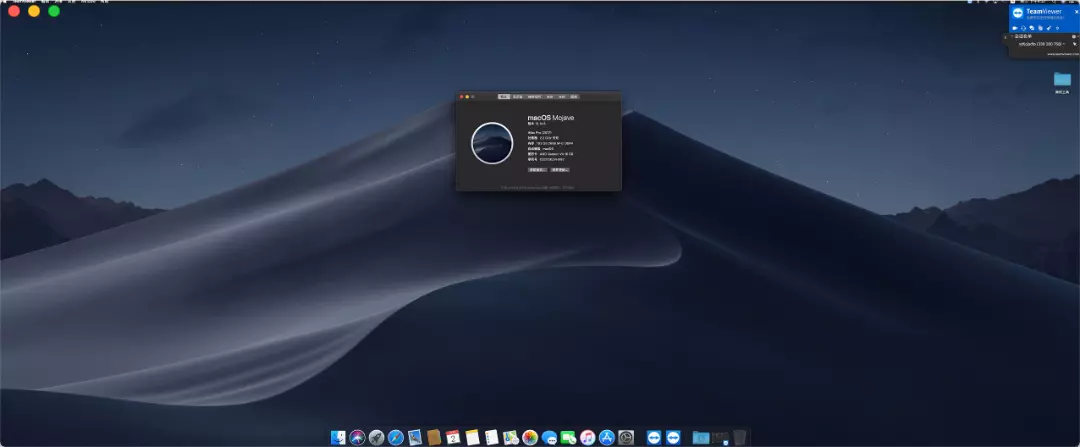Collapse the TeamViewer session list section
The width and height of the screenshot is (1080, 447).
(1011, 36)
